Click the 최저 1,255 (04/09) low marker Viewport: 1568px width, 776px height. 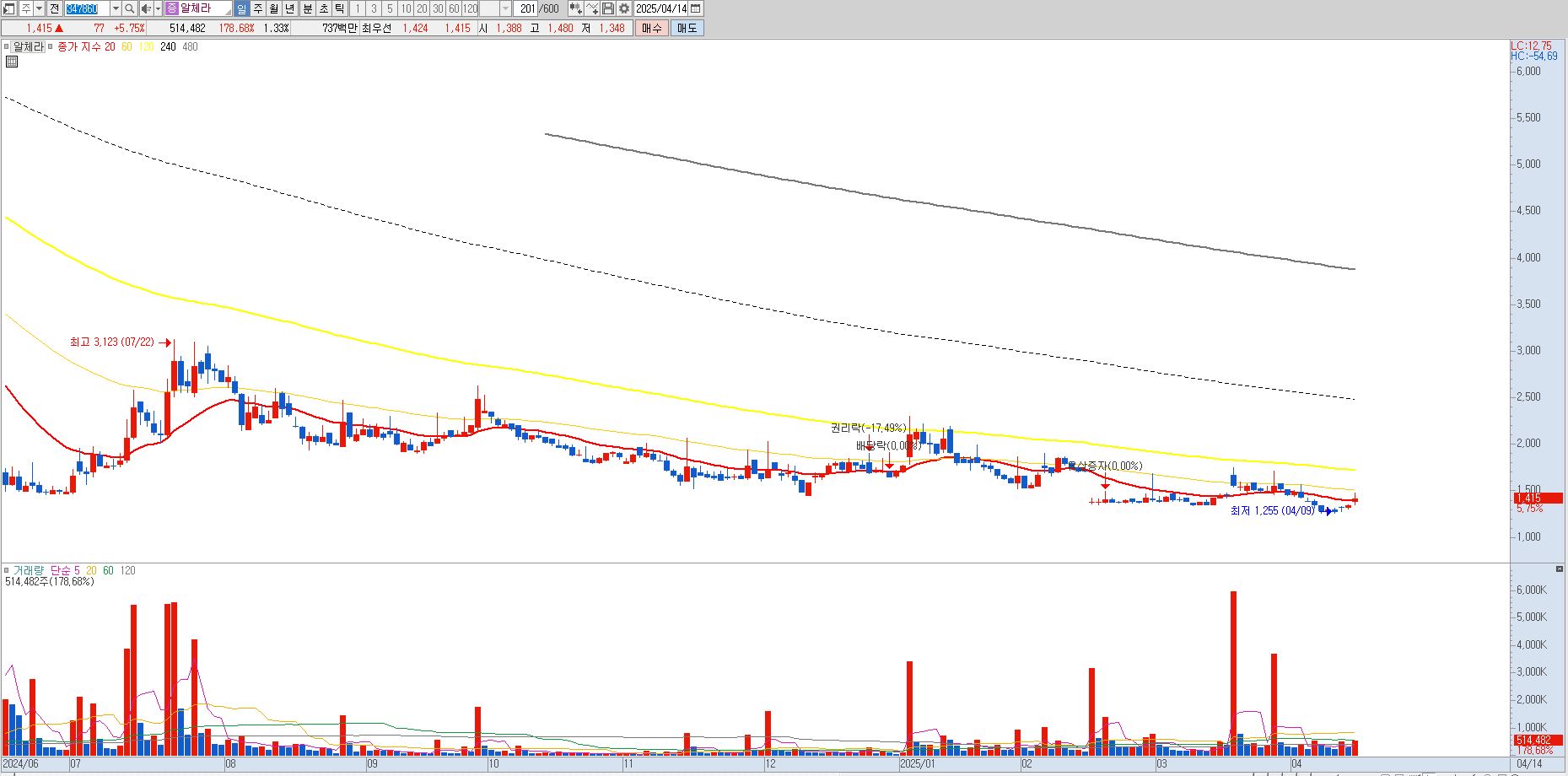pyautogui.click(x=1272, y=511)
